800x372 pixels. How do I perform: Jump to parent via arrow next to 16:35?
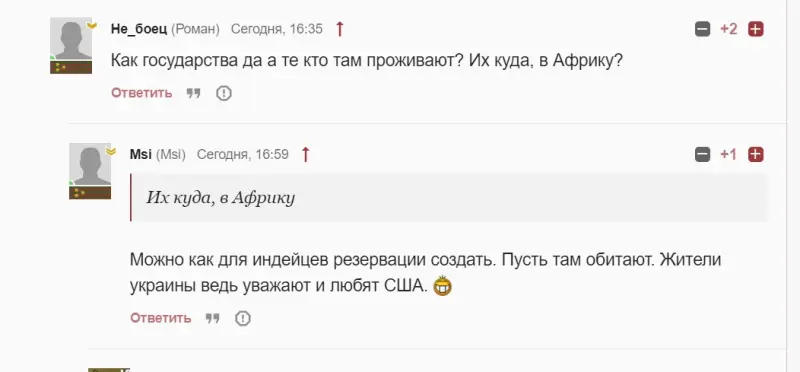tap(340, 29)
